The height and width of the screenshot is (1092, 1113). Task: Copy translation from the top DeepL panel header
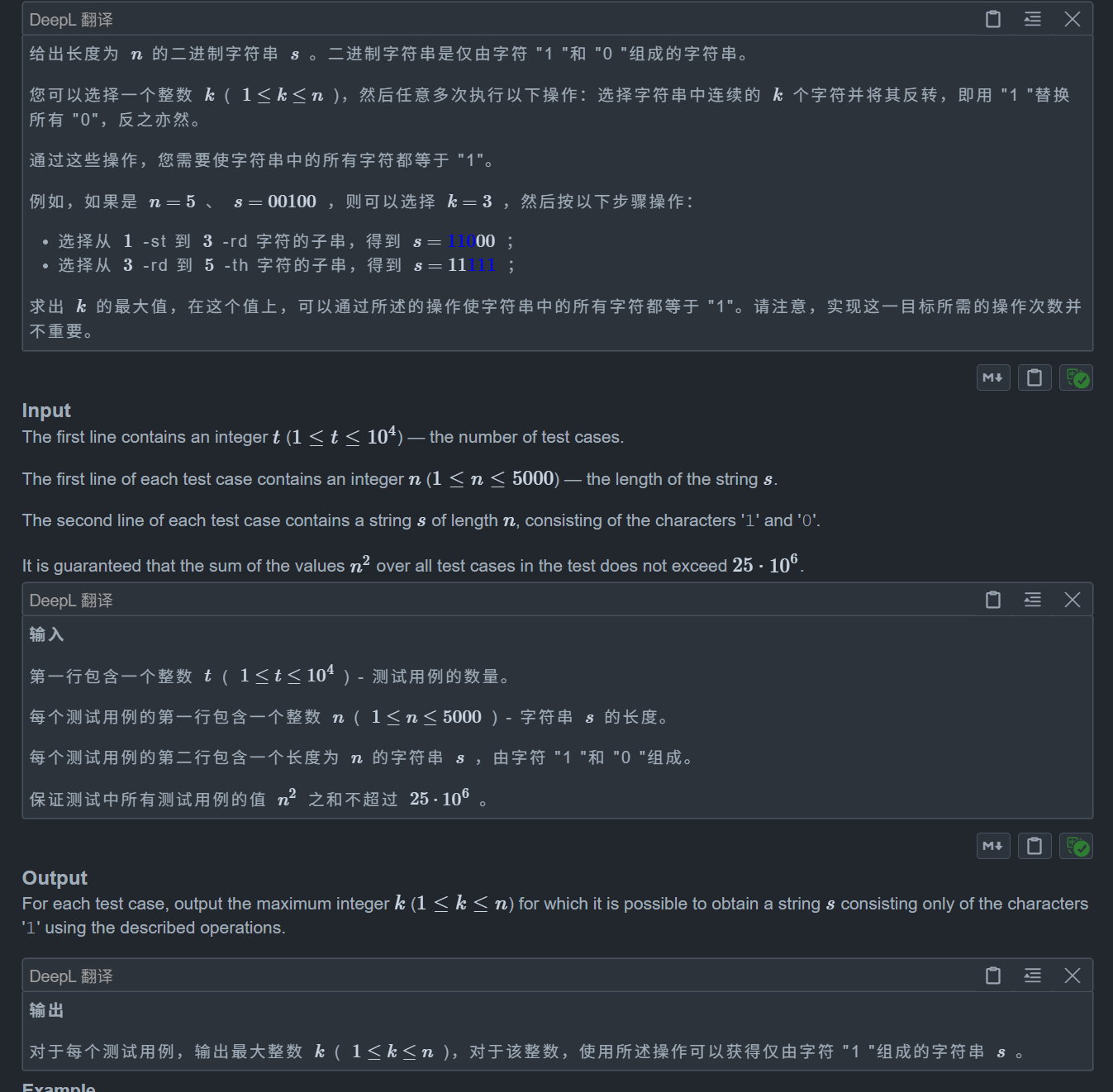pyautogui.click(x=992, y=19)
